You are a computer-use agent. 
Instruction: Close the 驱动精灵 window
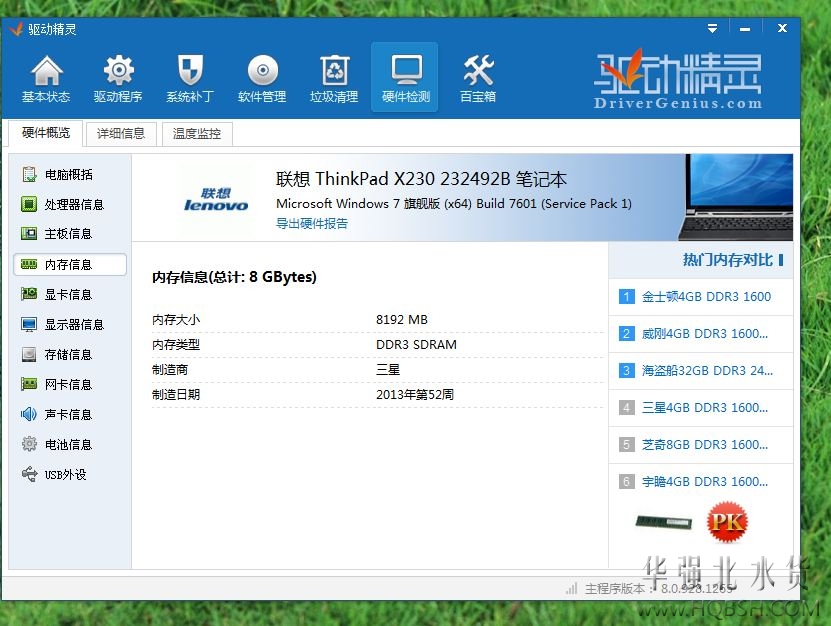click(782, 28)
